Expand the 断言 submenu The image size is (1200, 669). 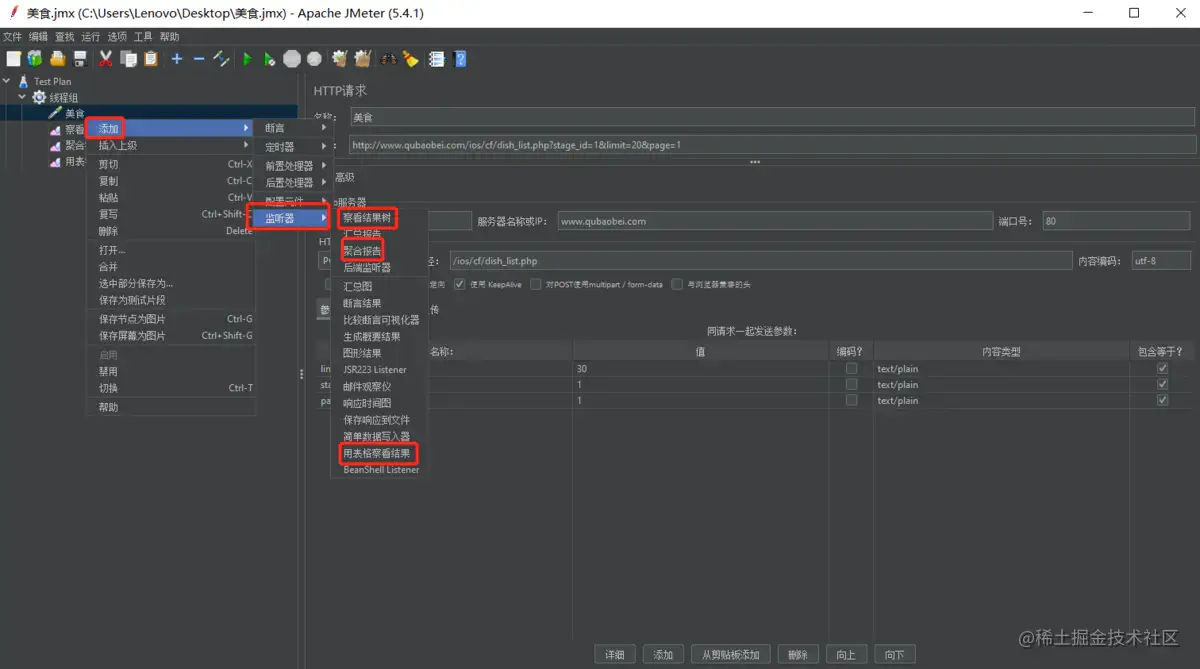coord(294,128)
